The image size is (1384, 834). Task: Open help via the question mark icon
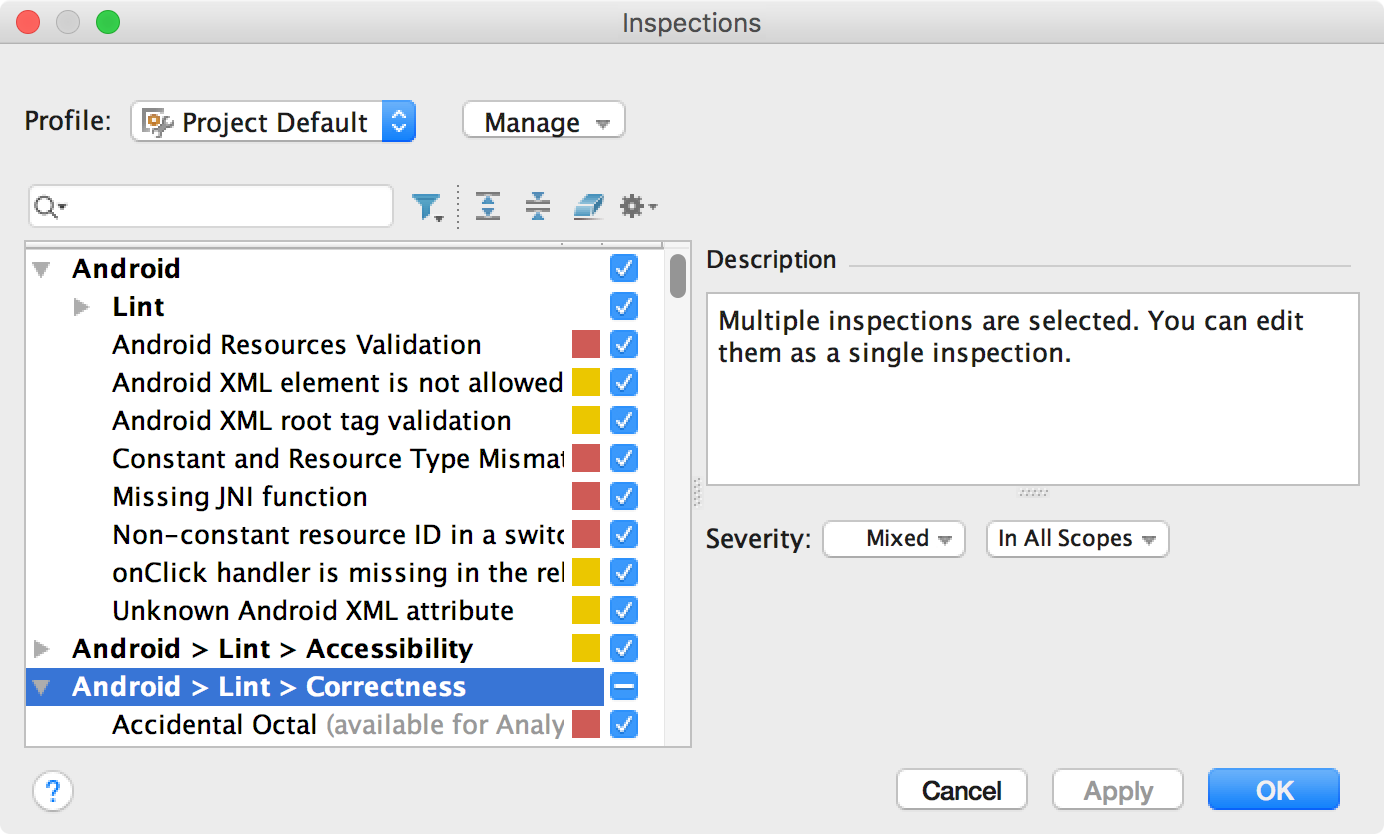click(x=53, y=790)
